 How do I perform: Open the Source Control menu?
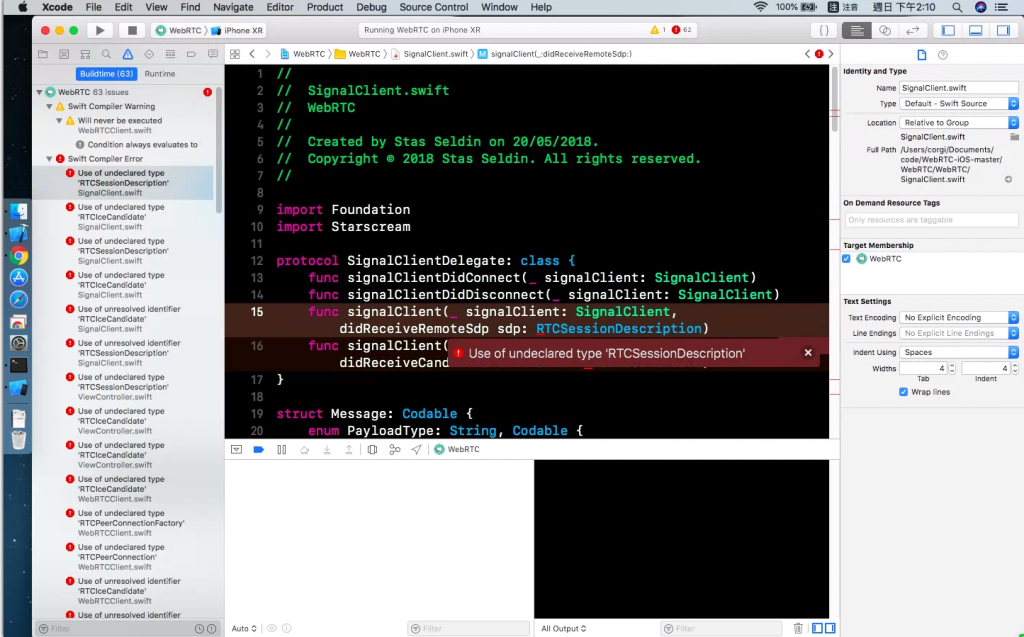click(x=434, y=7)
